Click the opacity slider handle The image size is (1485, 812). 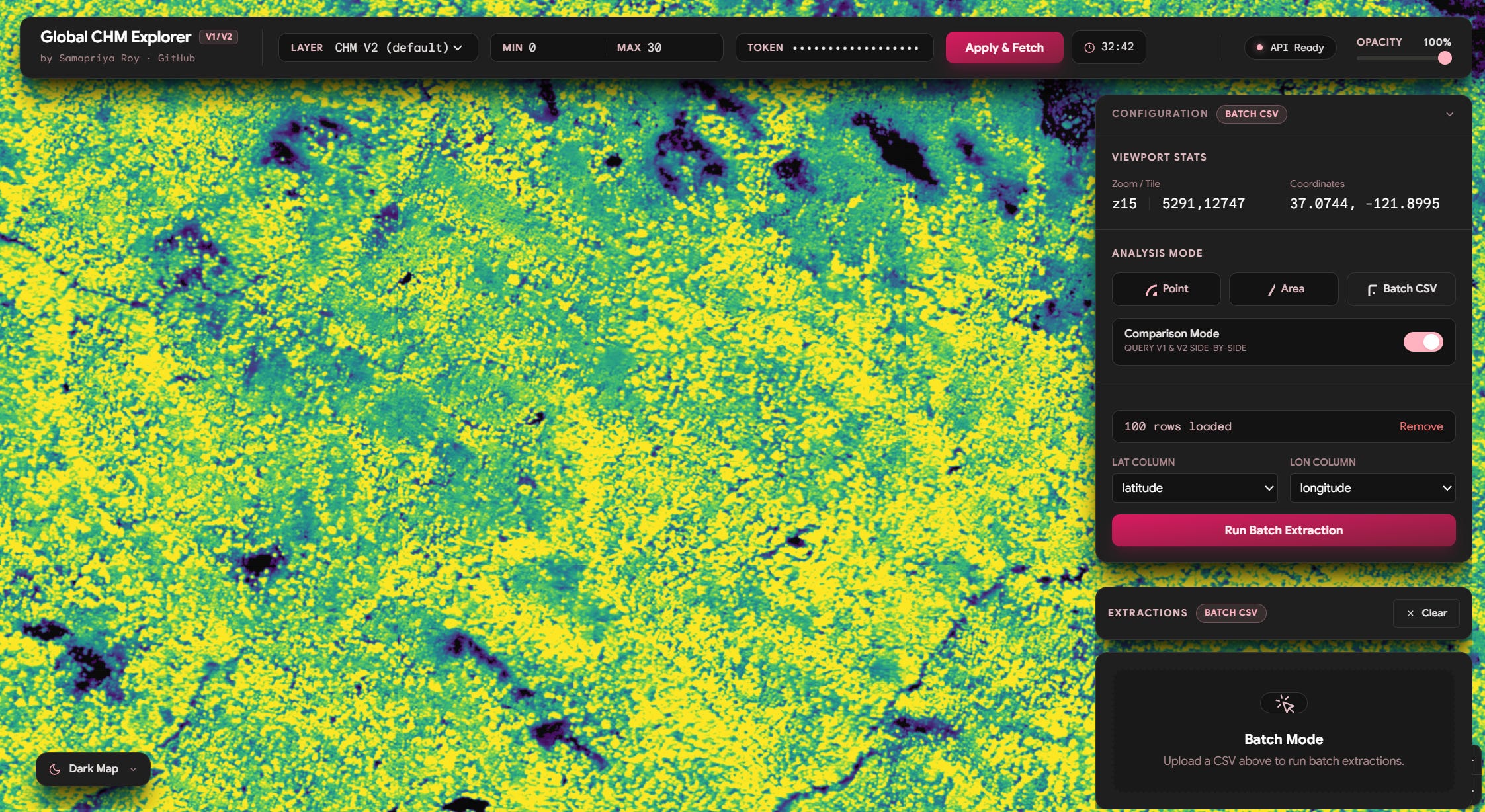pos(1445,58)
